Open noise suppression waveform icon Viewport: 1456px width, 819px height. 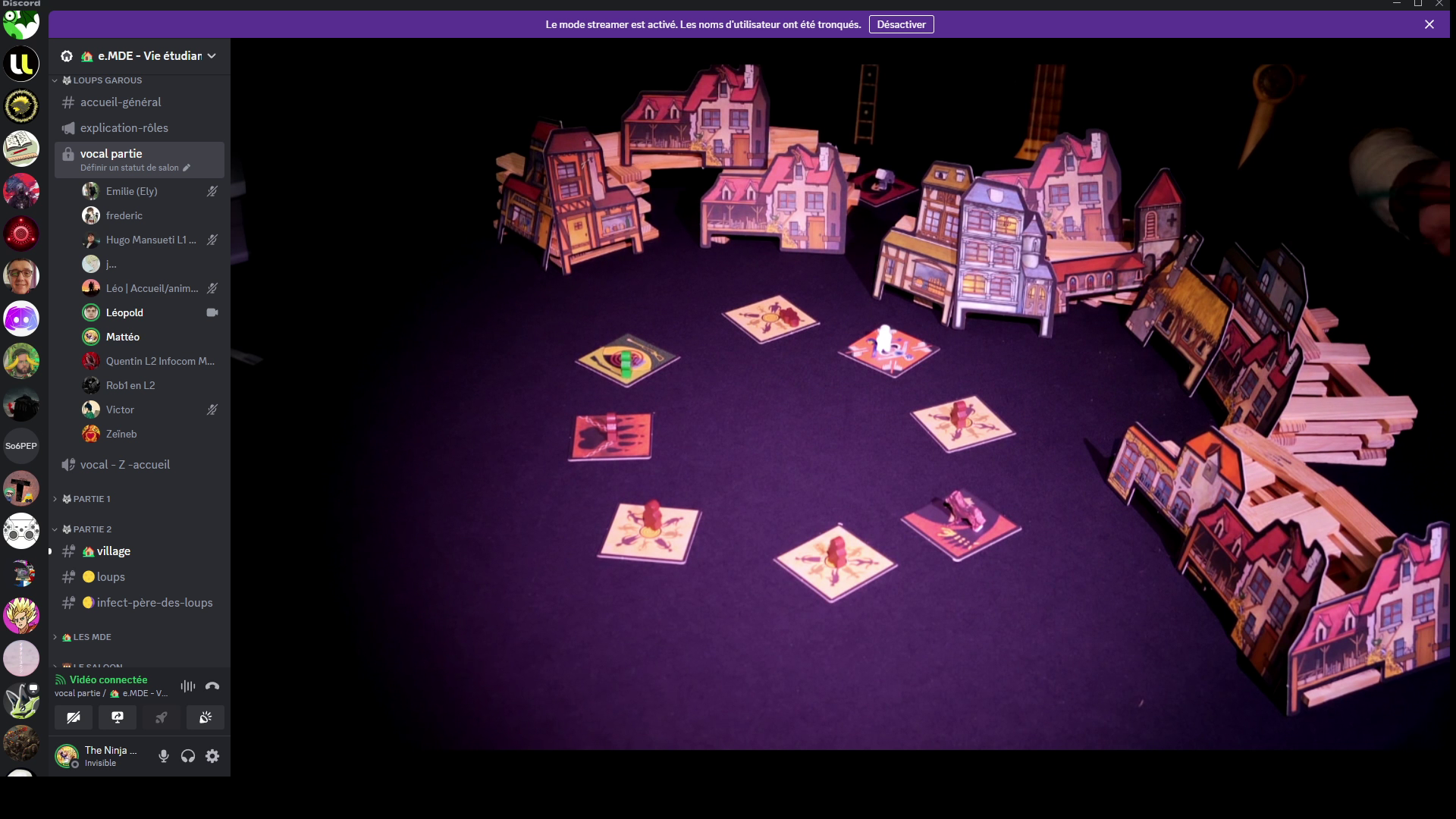tap(188, 686)
